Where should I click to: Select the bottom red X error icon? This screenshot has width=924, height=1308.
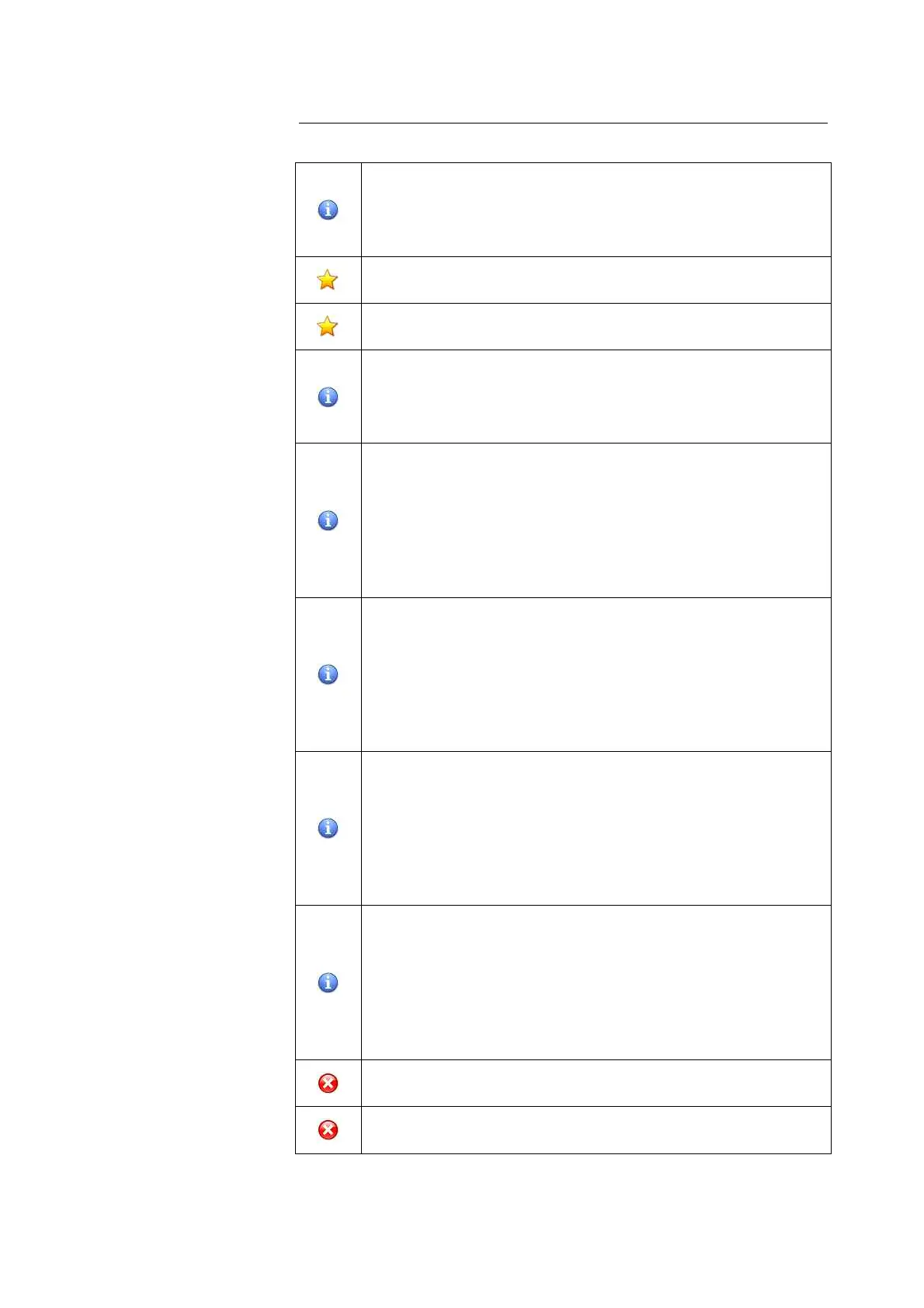point(328,1129)
